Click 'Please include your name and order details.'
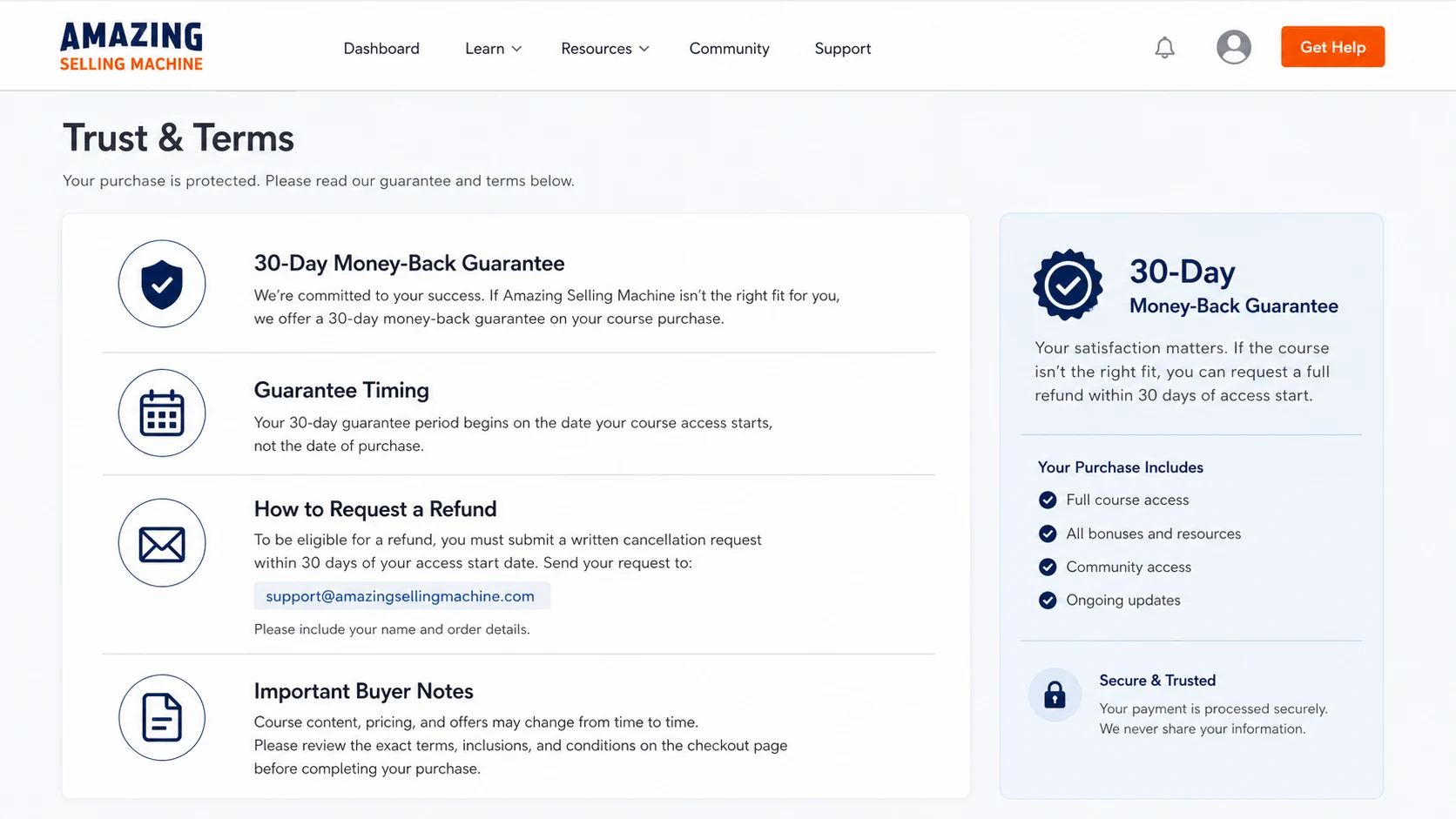Image resolution: width=1456 pixels, height=819 pixels. [392, 629]
